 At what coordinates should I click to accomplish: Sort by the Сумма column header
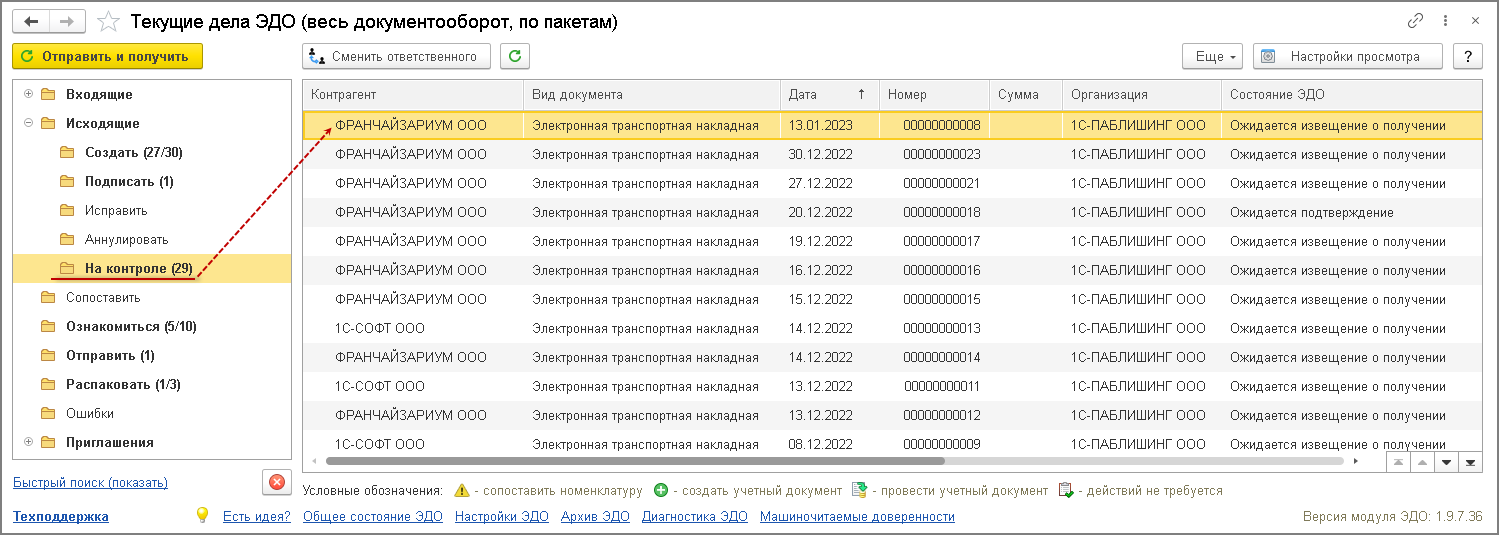click(x=1026, y=94)
